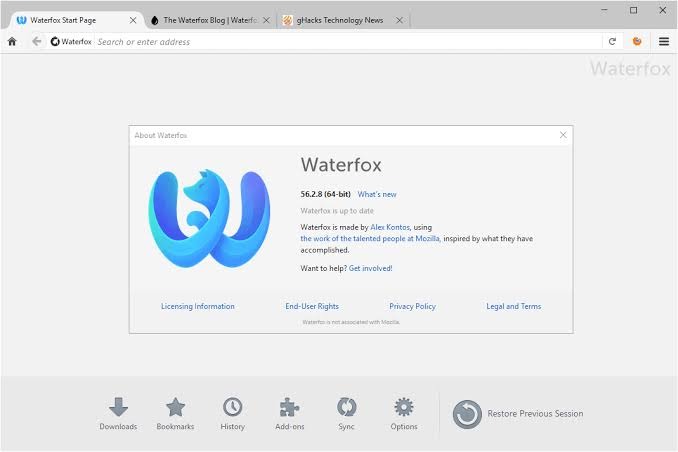Switch to gHacks Technology News tab

343,20
